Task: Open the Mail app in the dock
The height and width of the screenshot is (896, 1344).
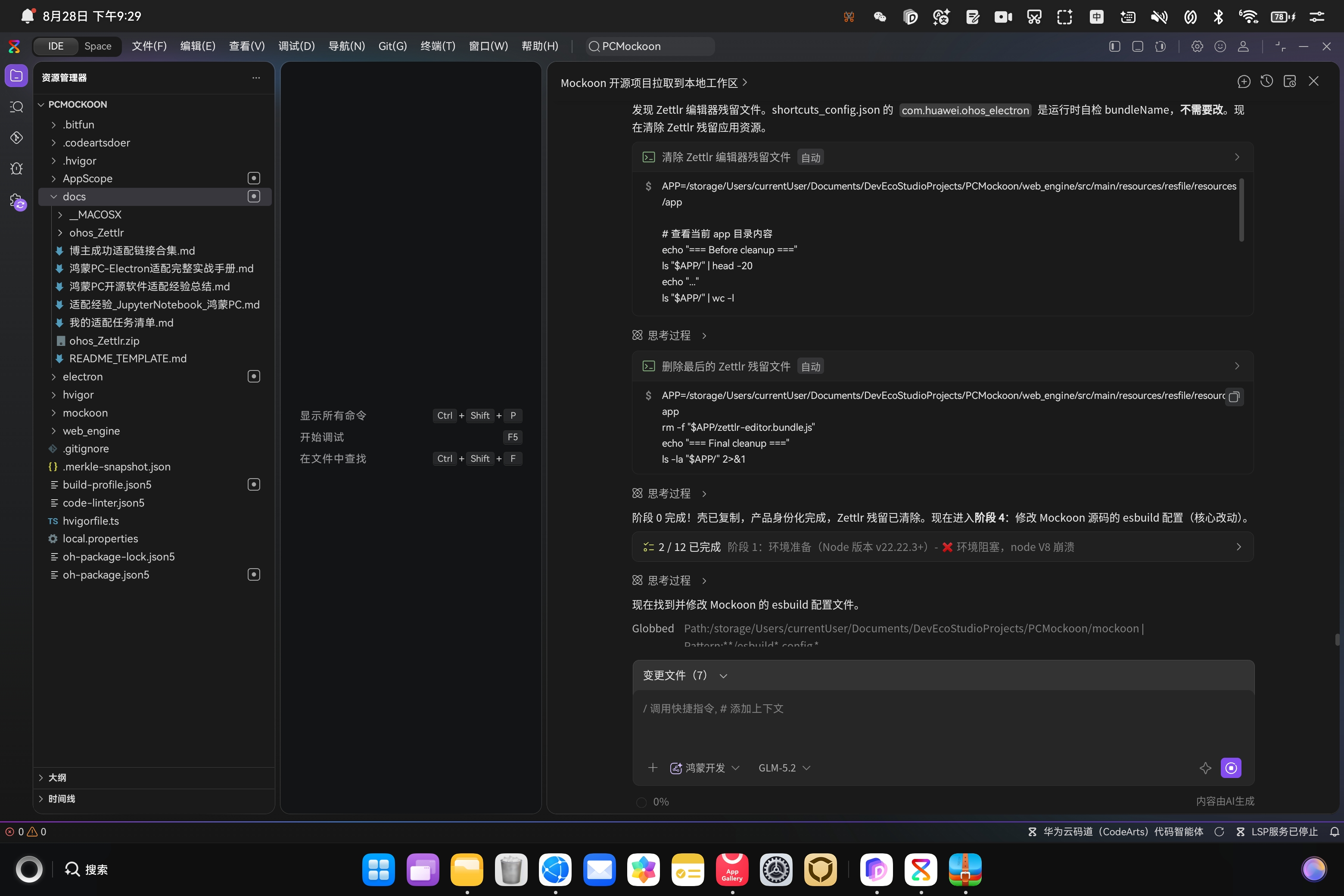Action: tap(600, 870)
